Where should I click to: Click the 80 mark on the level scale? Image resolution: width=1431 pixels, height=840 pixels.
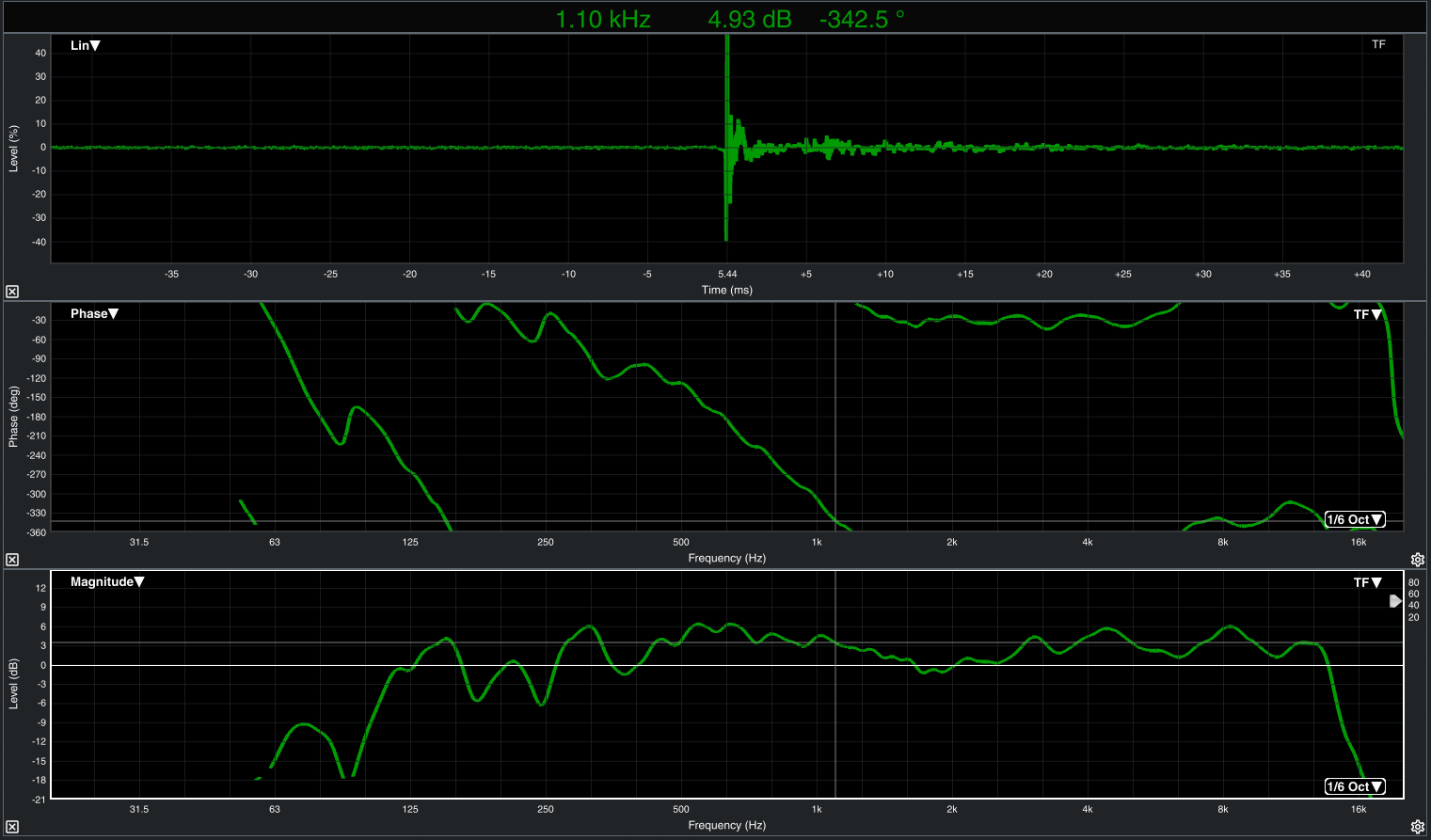coord(1413,582)
